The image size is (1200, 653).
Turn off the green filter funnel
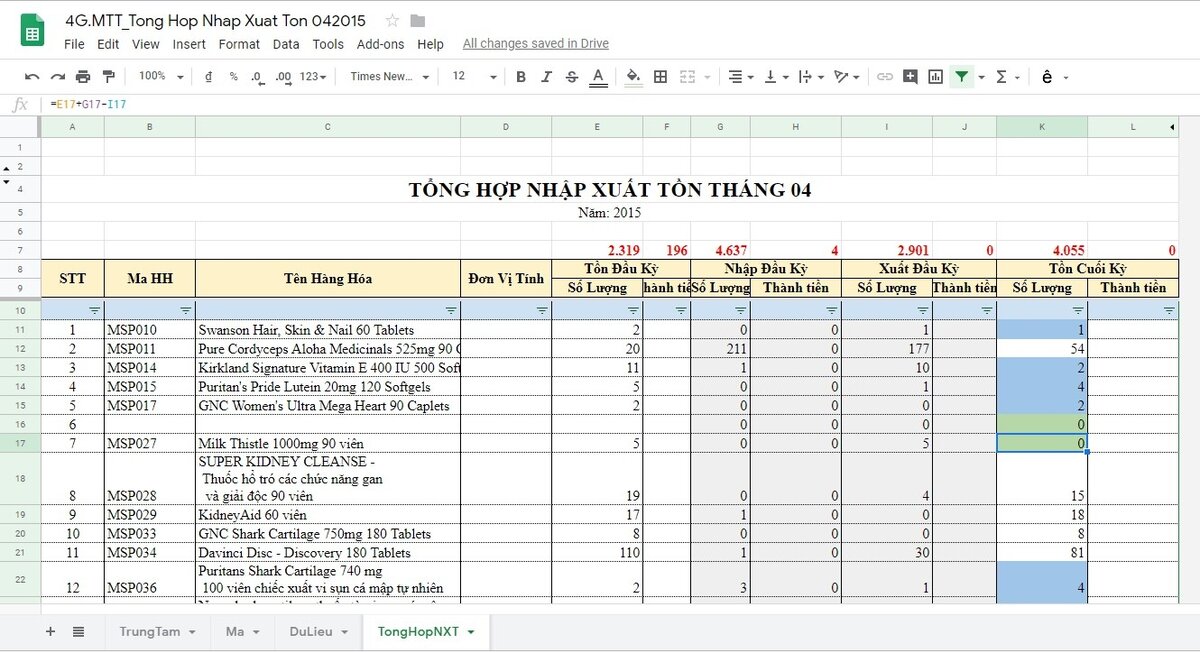tap(961, 77)
